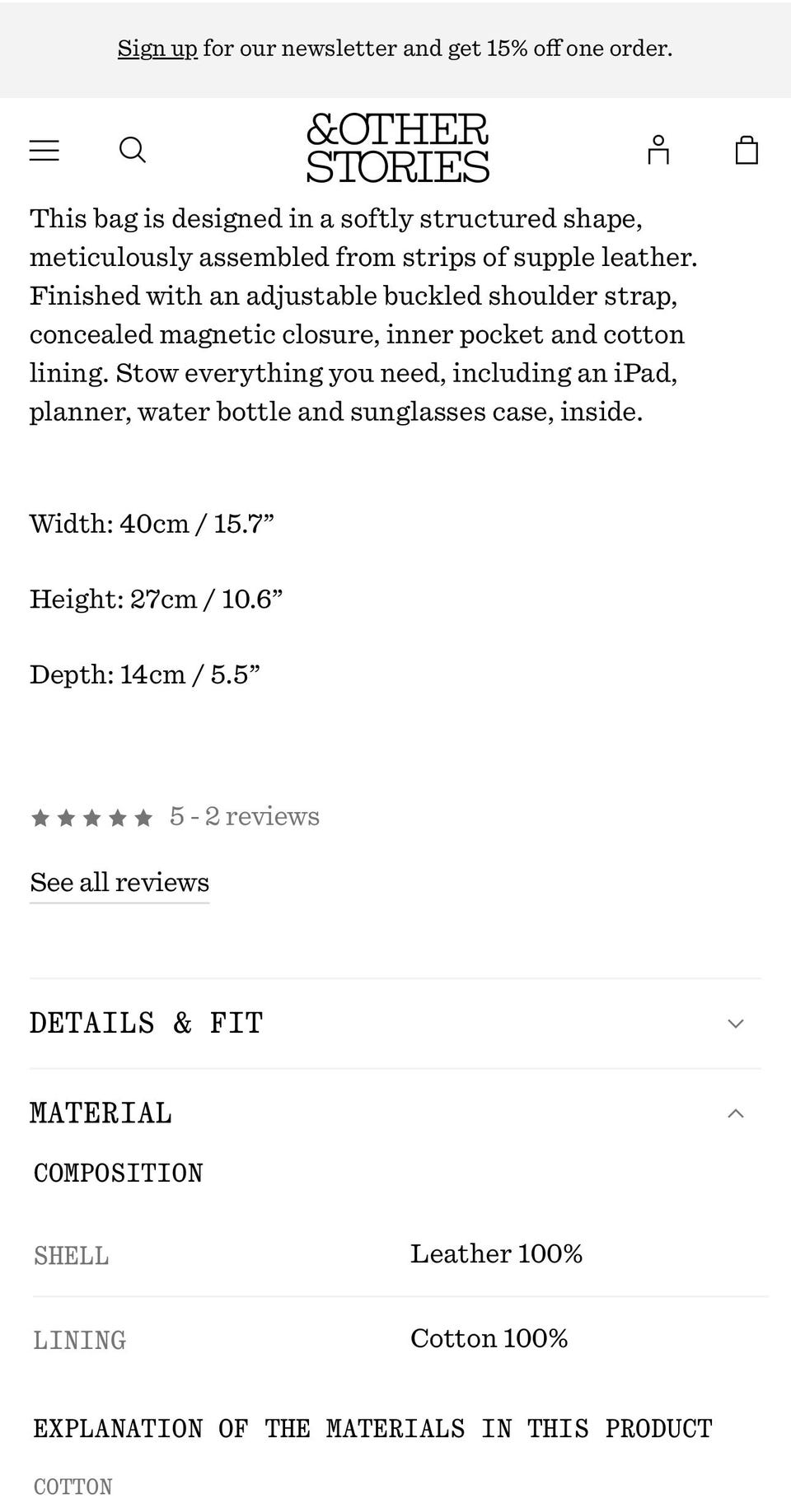Click the 'Cotton 100%' lining value
The height and width of the screenshot is (1512, 791).
point(489,1338)
